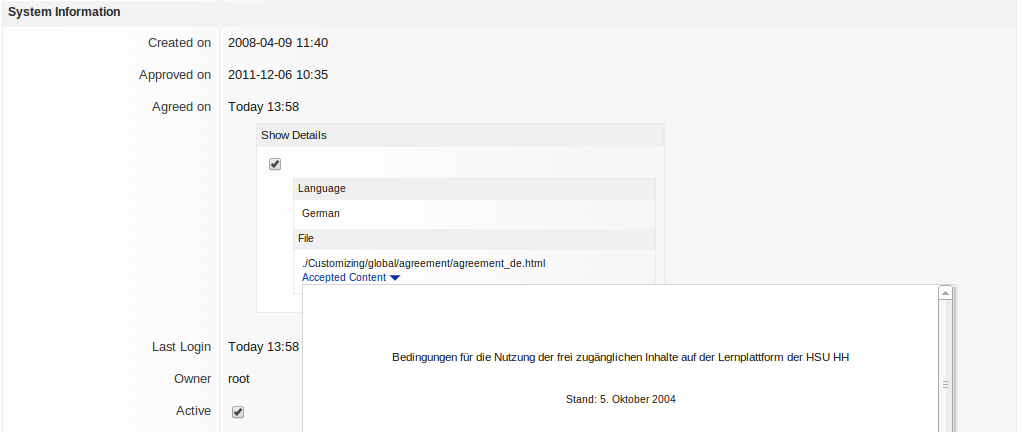Click the Active field label
This screenshot has height=432, width=1022.
pyautogui.click(x=192, y=411)
